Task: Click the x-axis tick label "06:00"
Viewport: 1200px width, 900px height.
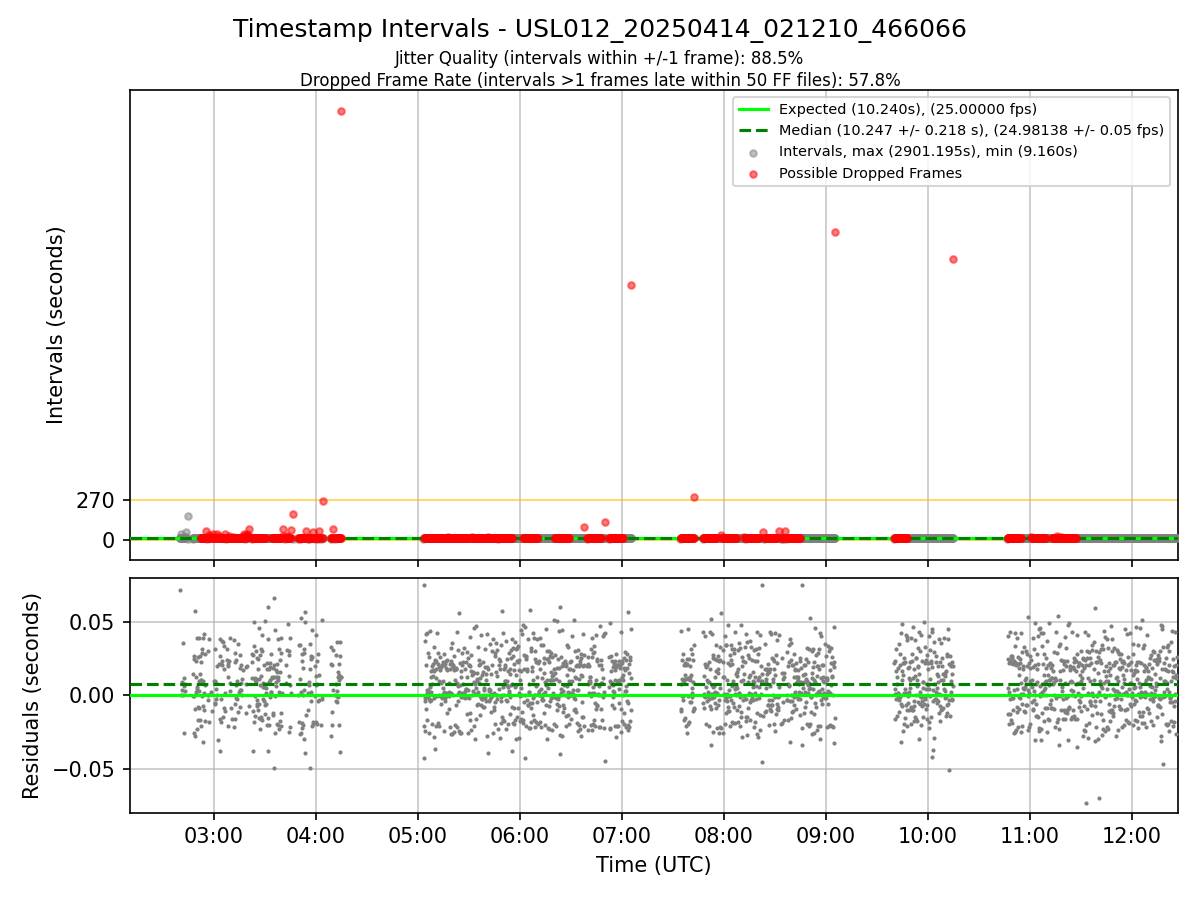Action: (520, 835)
